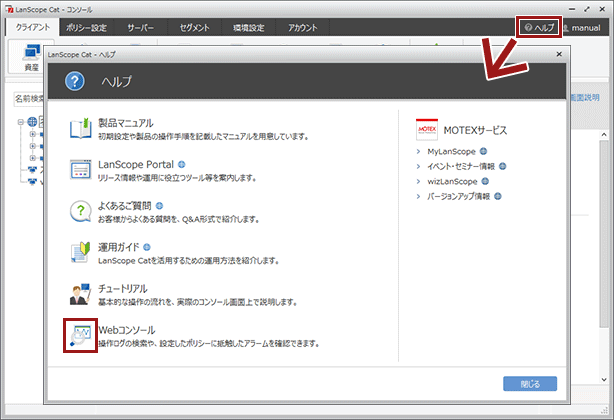Click the manual user account icon
Screen dimensions: 614x420
[x=565, y=28]
